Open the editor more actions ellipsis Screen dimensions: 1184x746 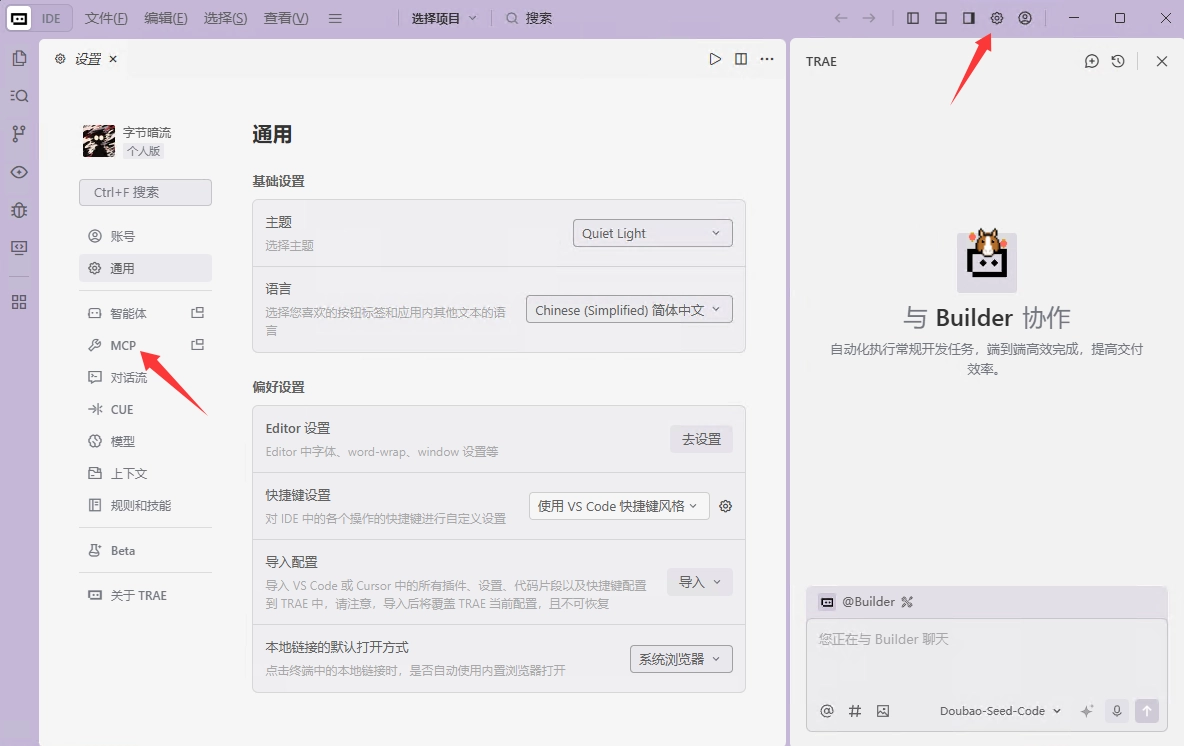(x=767, y=59)
